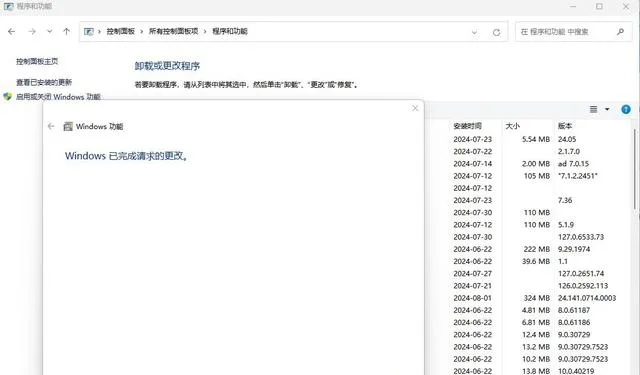Open 查看已安装的更新 link
The height and width of the screenshot is (375, 640).
pyautogui.click(x=44, y=82)
